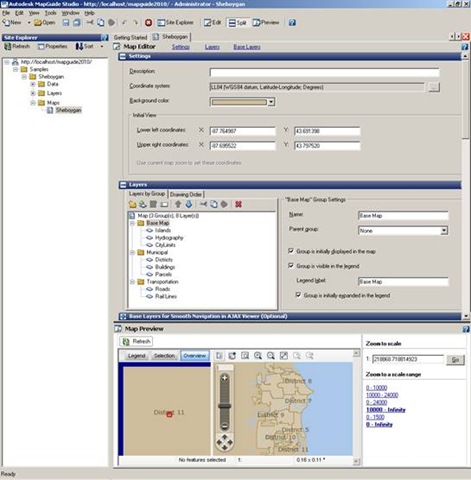471x480 pixels.
Task: Click the Redo arrow in the main toolbar
Action: coord(135,23)
